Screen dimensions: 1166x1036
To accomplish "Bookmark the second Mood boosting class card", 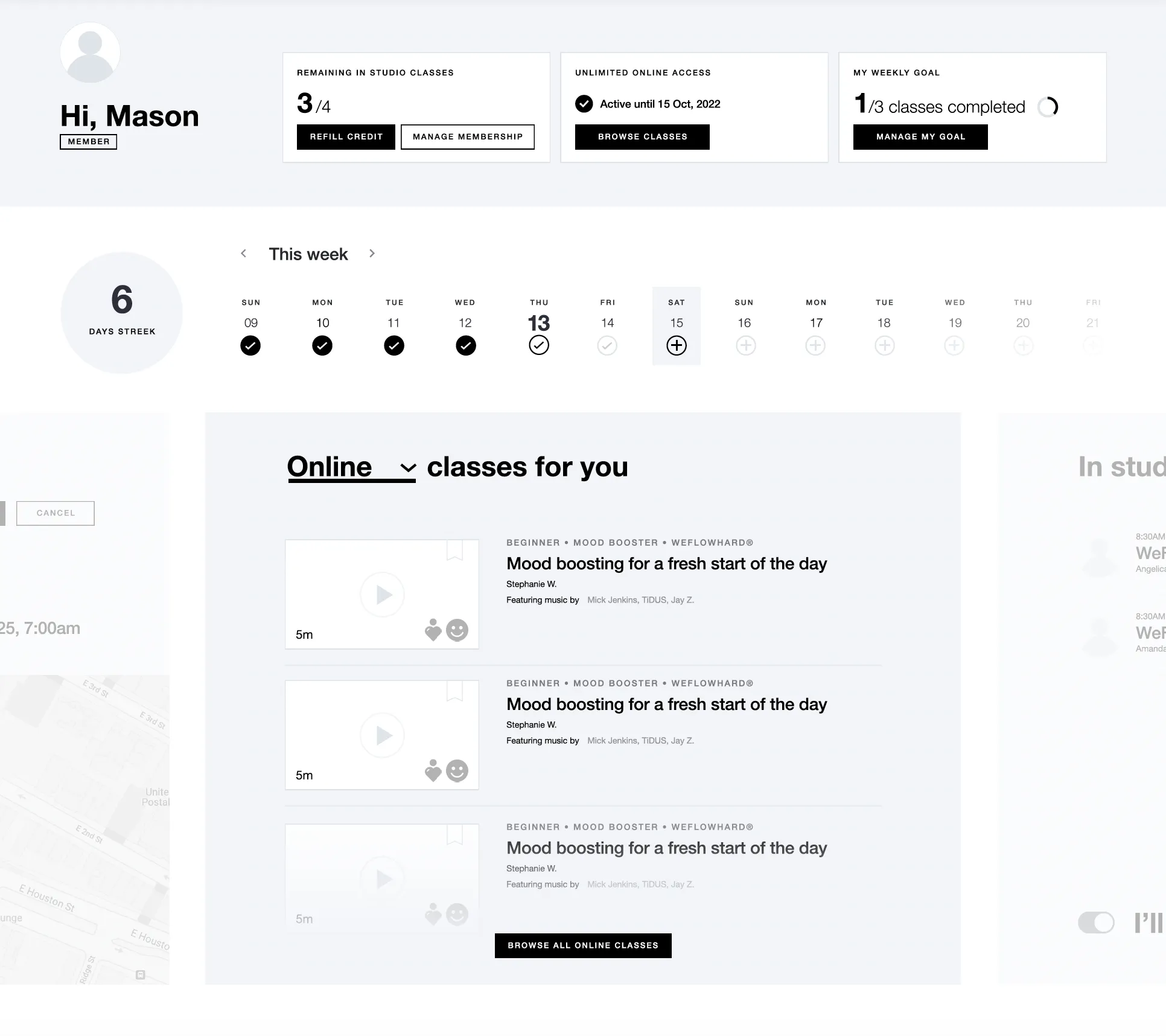I will (456, 691).
